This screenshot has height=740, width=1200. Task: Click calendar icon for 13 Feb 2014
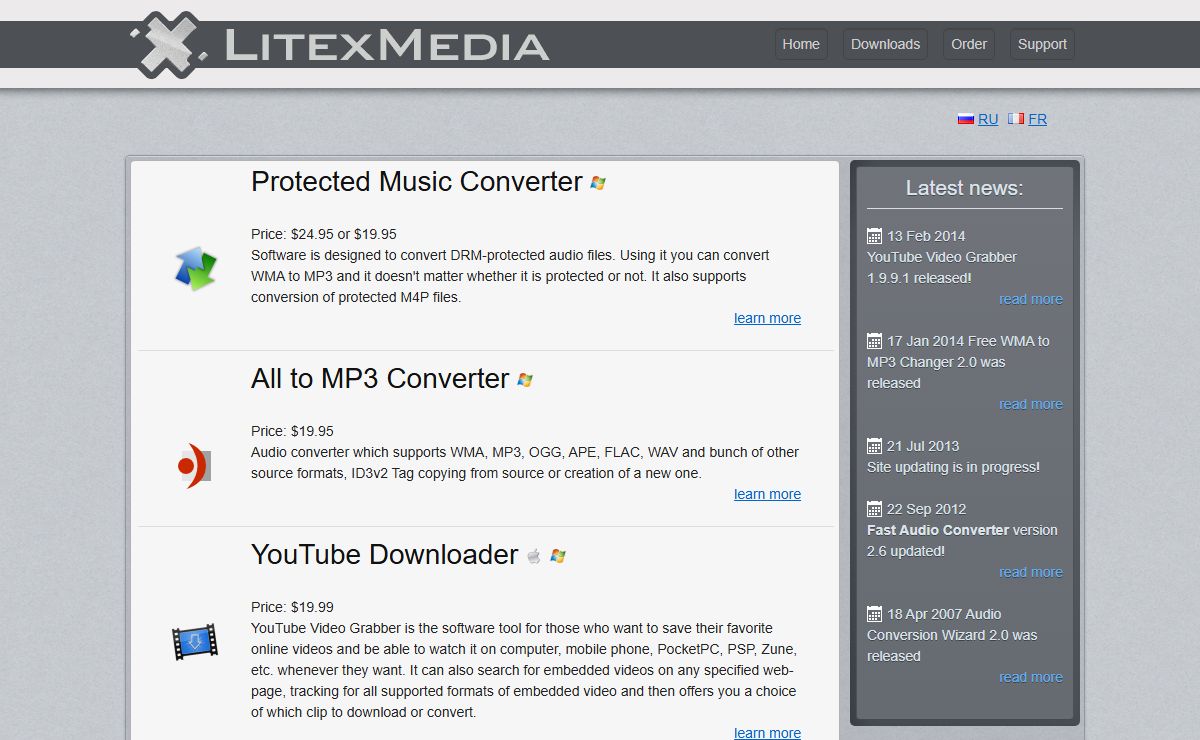pyautogui.click(x=875, y=236)
